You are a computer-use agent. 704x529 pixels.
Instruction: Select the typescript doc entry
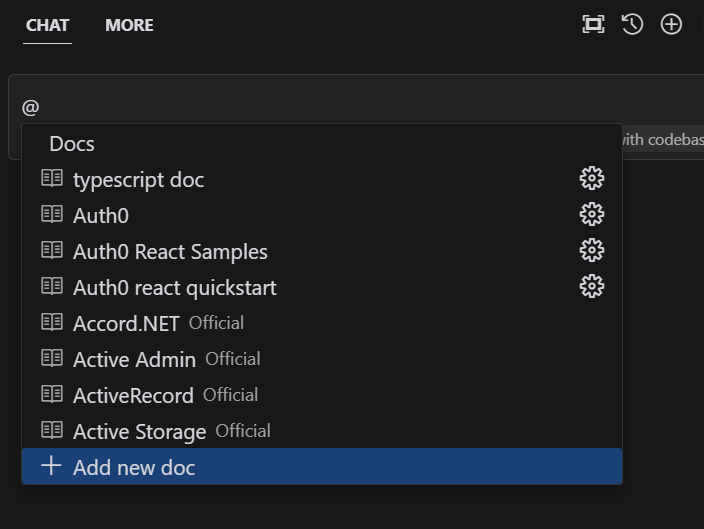tap(322, 179)
